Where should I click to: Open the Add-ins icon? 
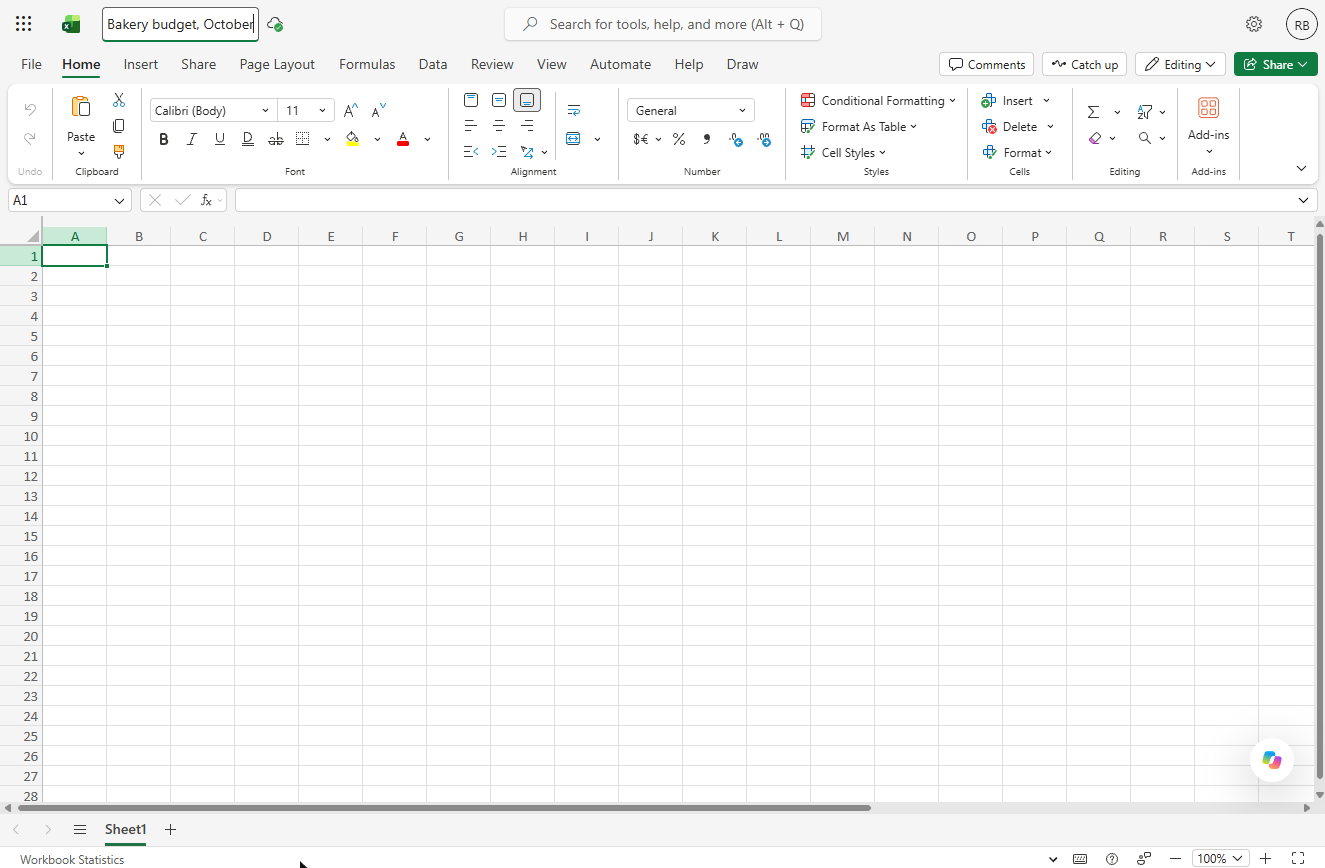(x=1208, y=108)
